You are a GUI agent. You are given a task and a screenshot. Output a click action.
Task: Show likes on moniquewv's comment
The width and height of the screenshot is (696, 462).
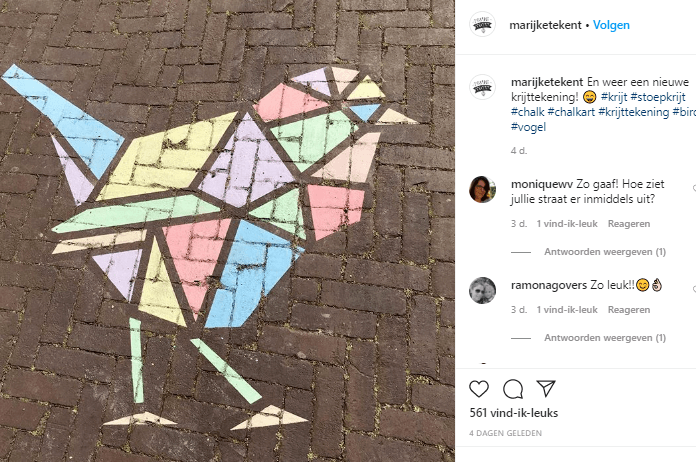567,224
